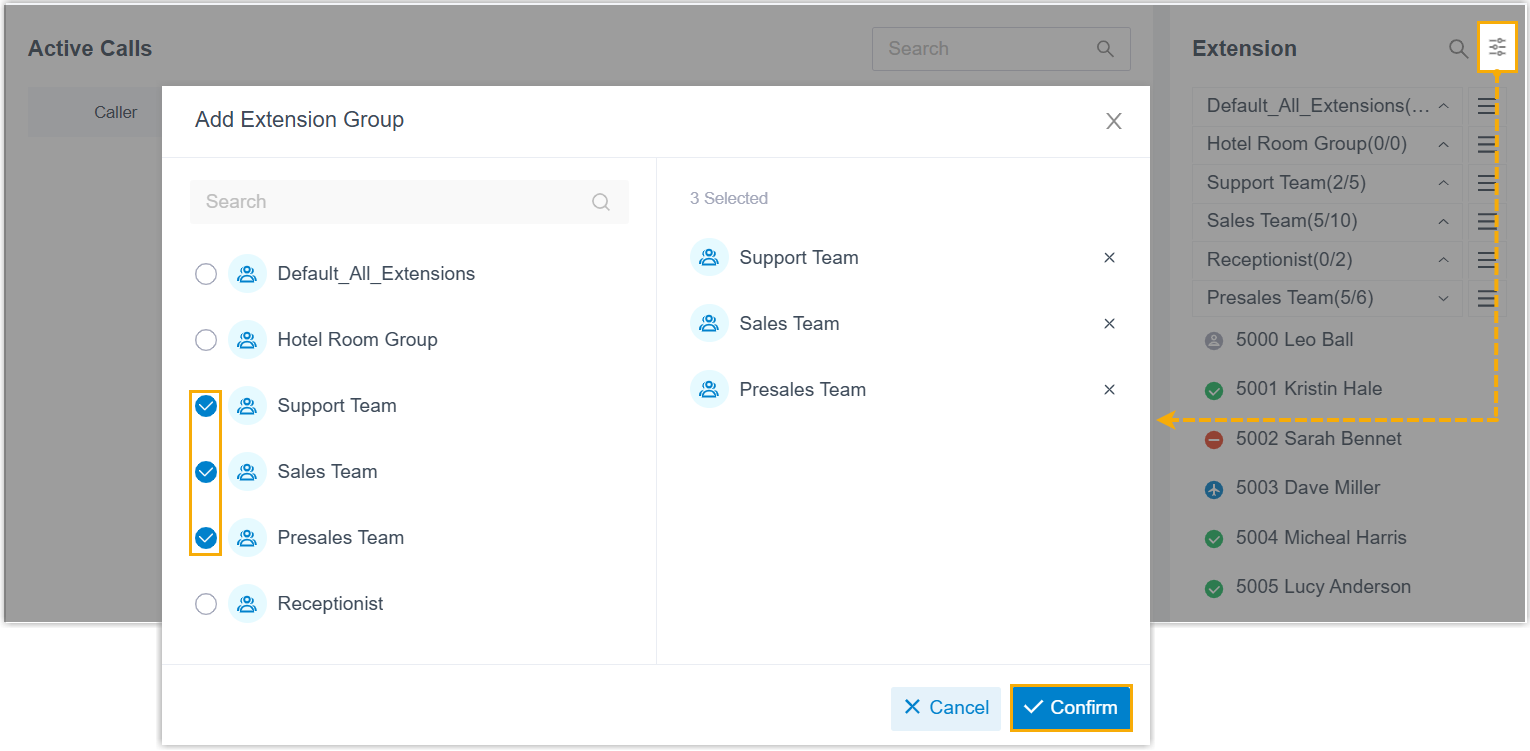Remove Presales Team from selected list

[1109, 390]
